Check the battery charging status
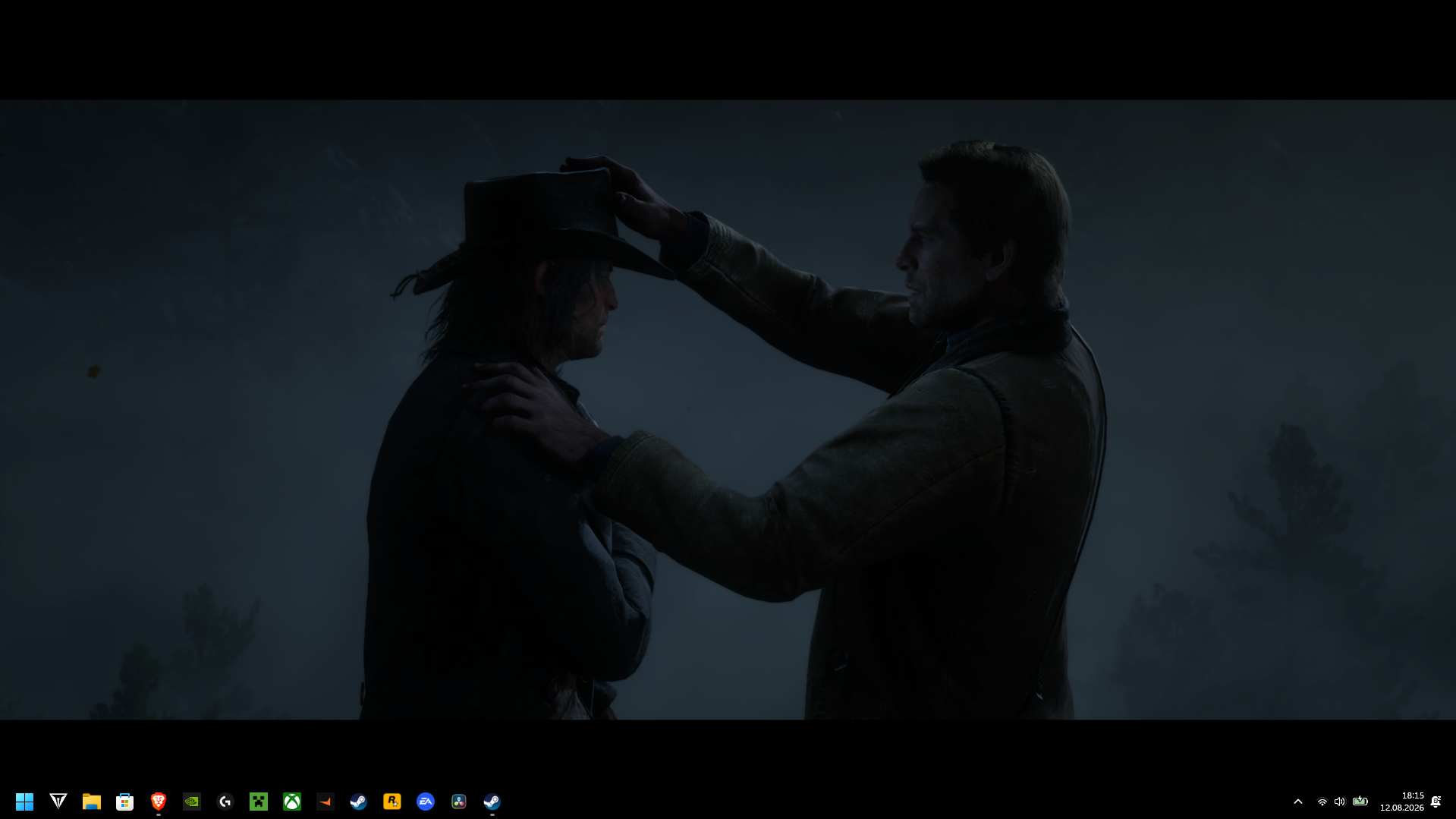The height and width of the screenshot is (819, 1456). pos(1360,801)
